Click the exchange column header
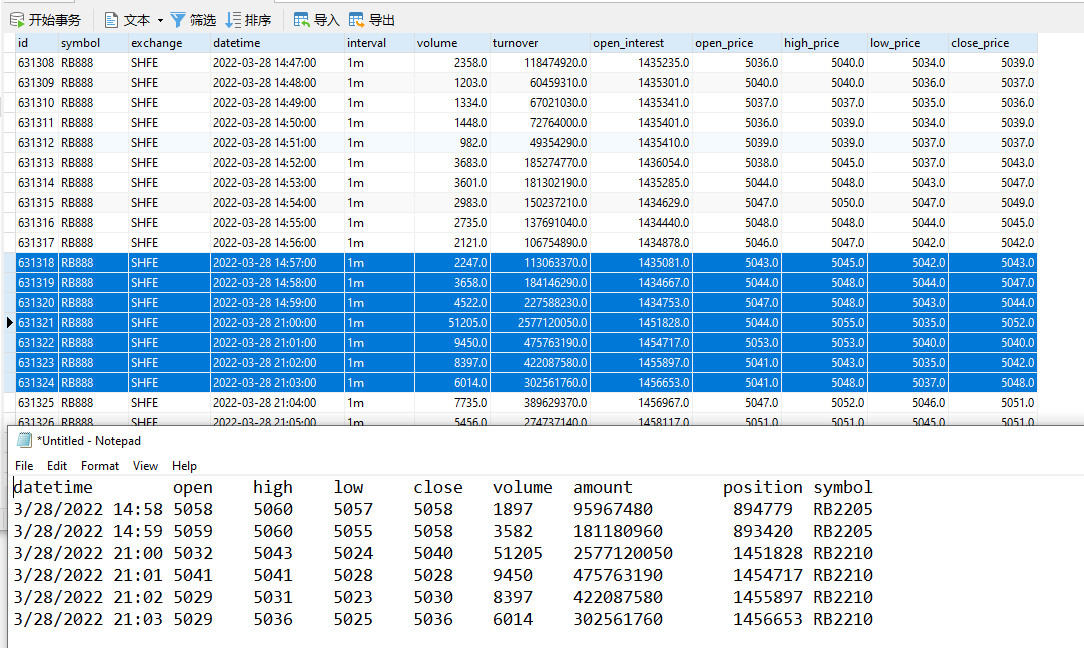1084x648 pixels. click(169, 43)
